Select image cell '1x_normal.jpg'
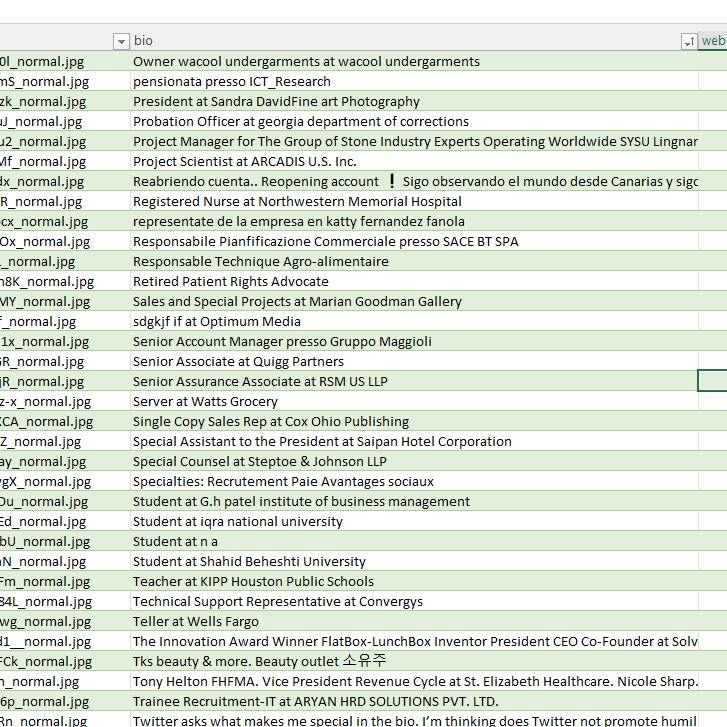Viewport: 727px width, 727px height. point(65,341)
